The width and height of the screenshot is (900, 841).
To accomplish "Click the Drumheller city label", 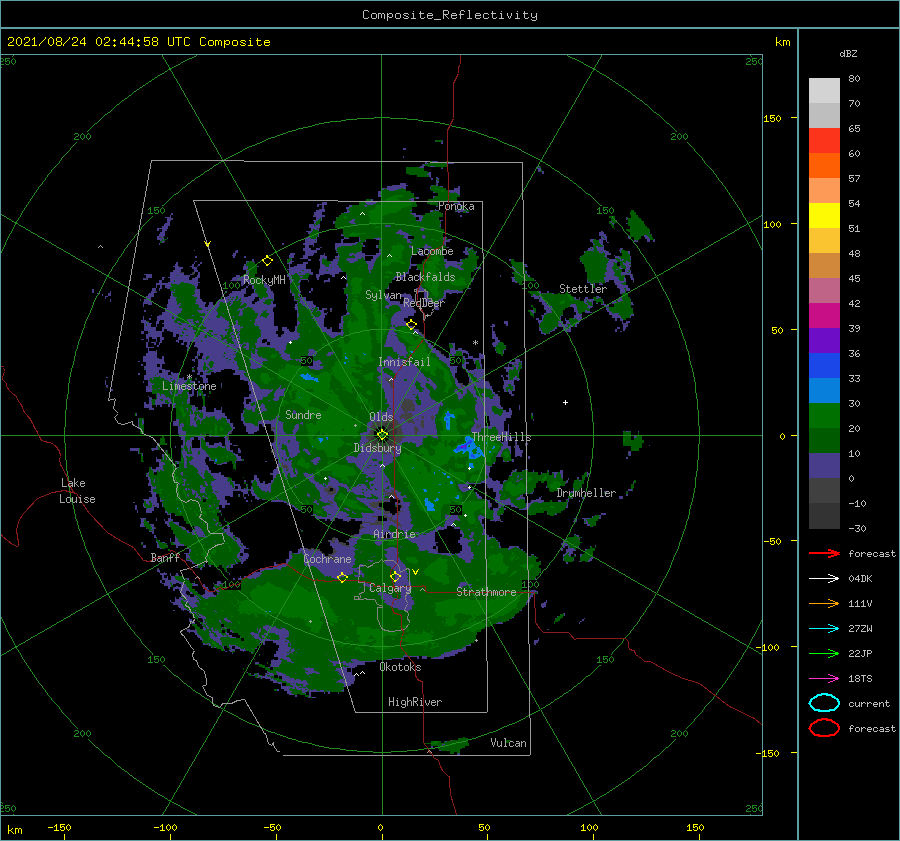I will [586, 493].
